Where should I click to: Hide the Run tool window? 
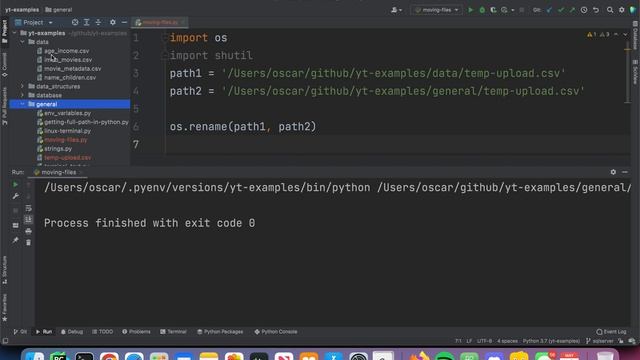click(625, 172)
